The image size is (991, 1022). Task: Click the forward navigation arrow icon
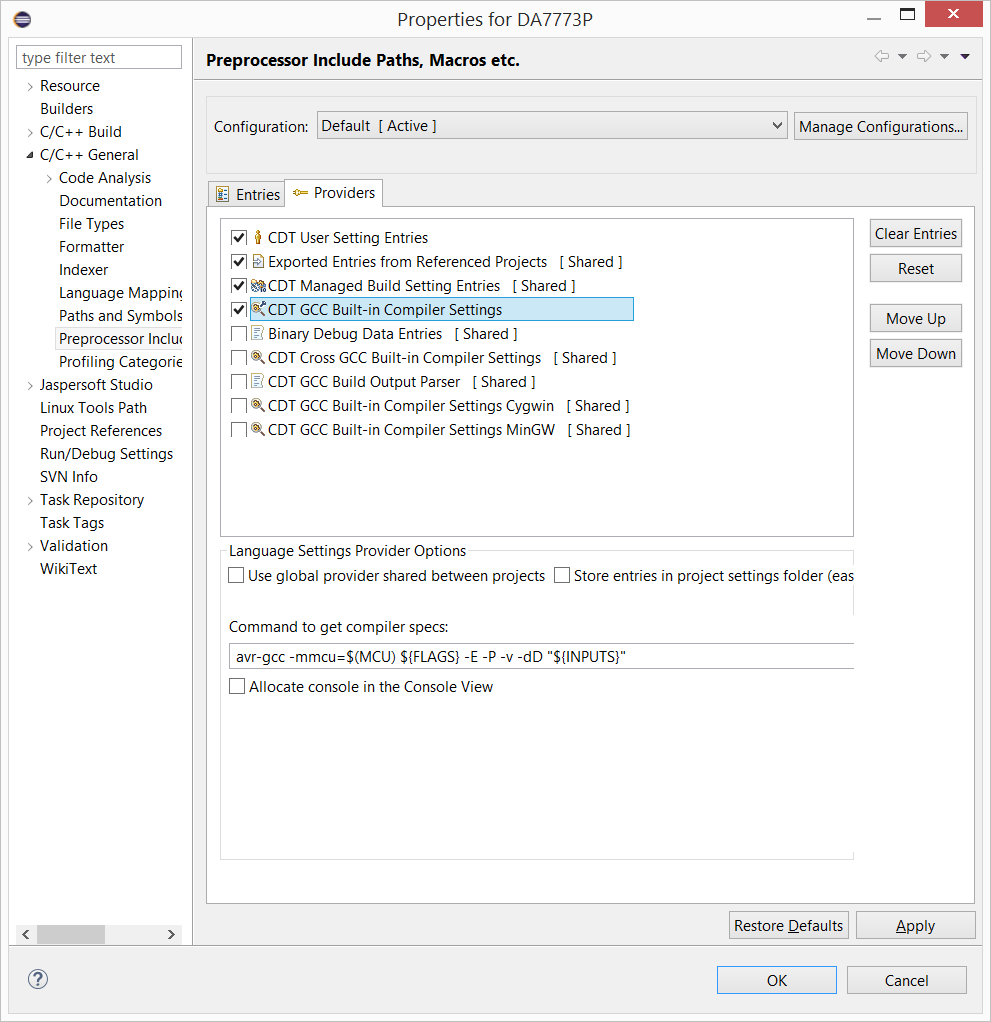tap(924, 56)
